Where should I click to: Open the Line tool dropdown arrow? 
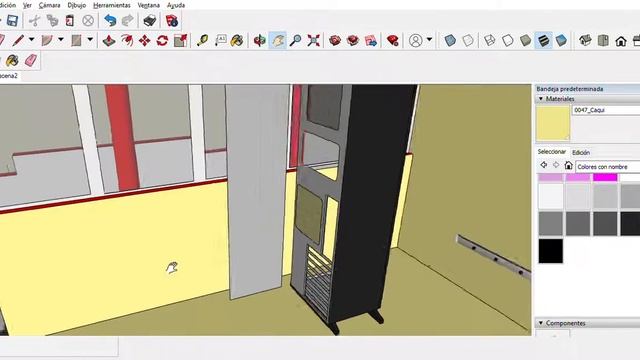coord(31,40)
